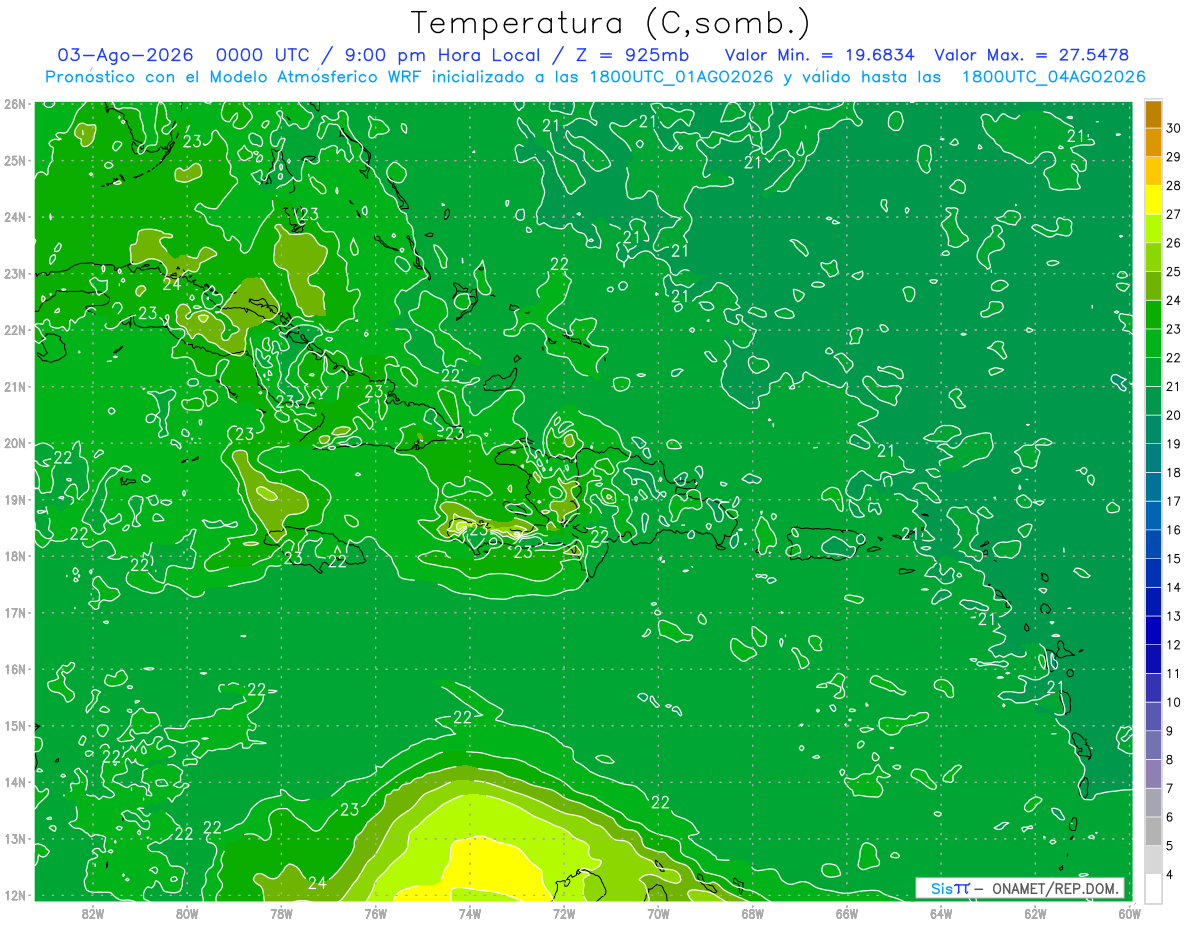The image size is (1200, 927).
Task: Pick orange color bar segment between 29 and 30
Action: click(1153, 142)
